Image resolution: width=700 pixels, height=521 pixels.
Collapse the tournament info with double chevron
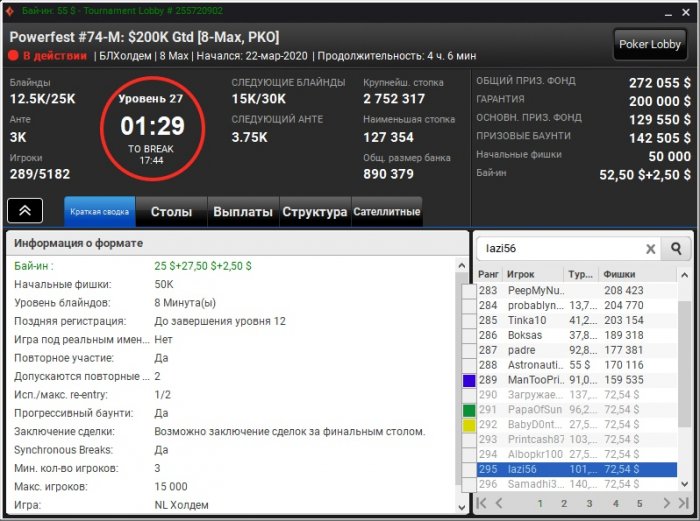tap(25, 210)
